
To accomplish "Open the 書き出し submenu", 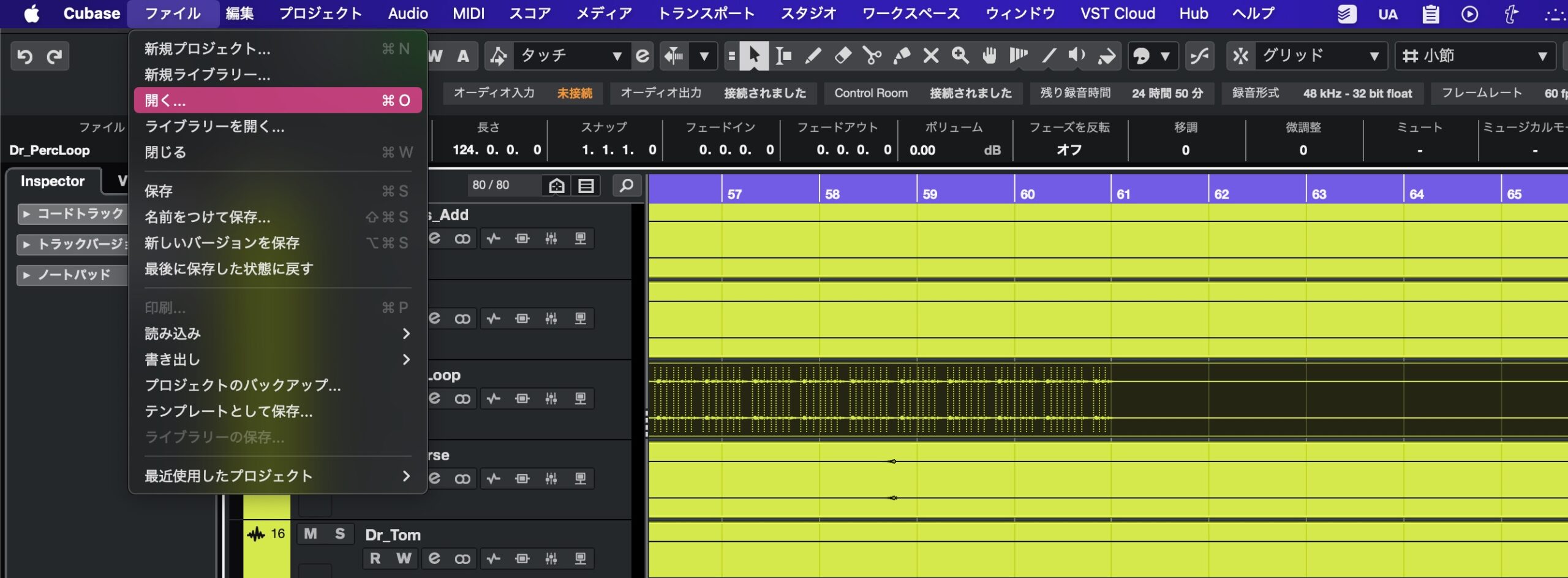I will [x=277, y=359].
